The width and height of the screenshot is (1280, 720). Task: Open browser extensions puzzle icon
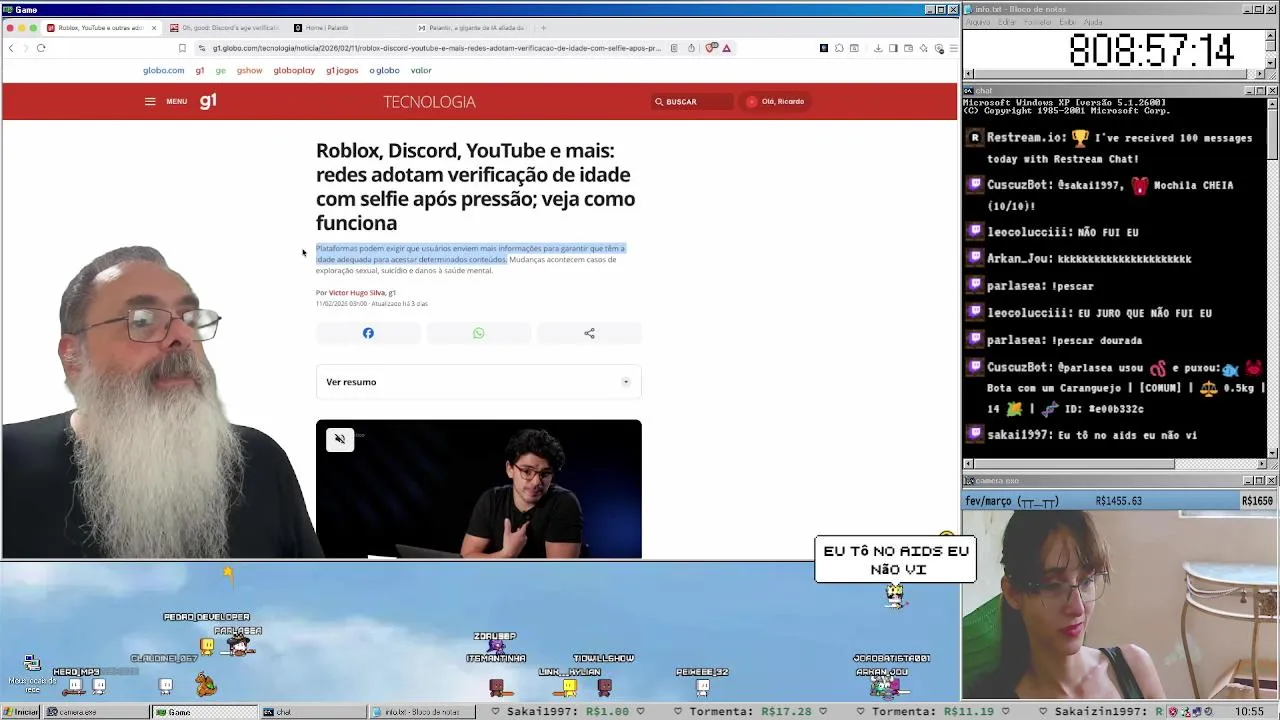(839, 48)
